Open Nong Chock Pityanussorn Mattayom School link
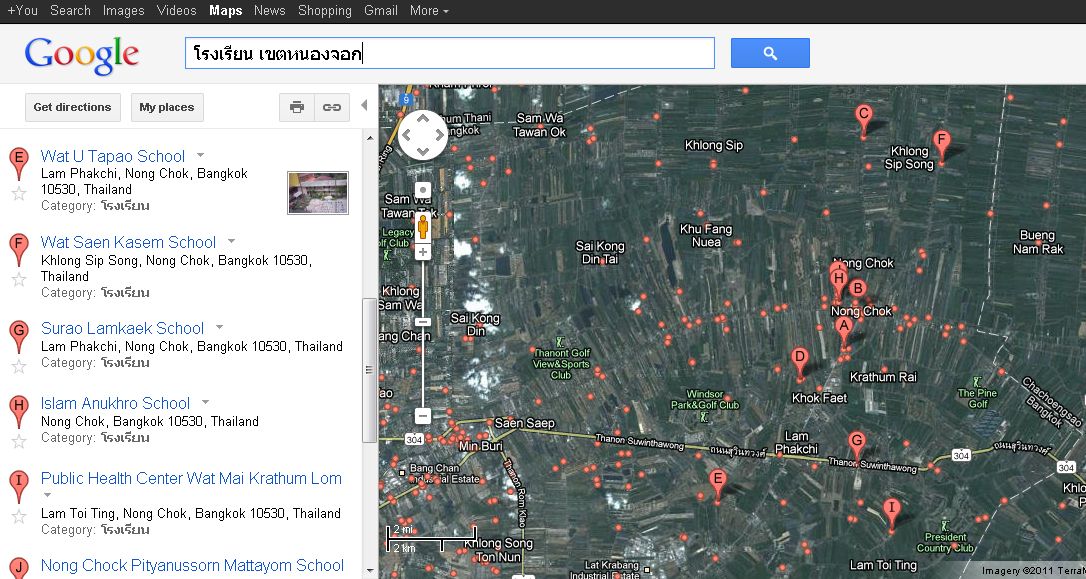Image resolution: width=1086 pixels, height=579 pixels. click(x=193, y=566)
